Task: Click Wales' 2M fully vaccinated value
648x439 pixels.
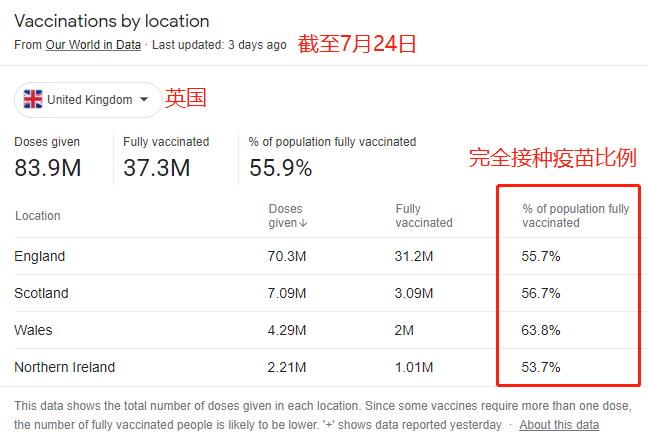Action: tap(404, 330)
